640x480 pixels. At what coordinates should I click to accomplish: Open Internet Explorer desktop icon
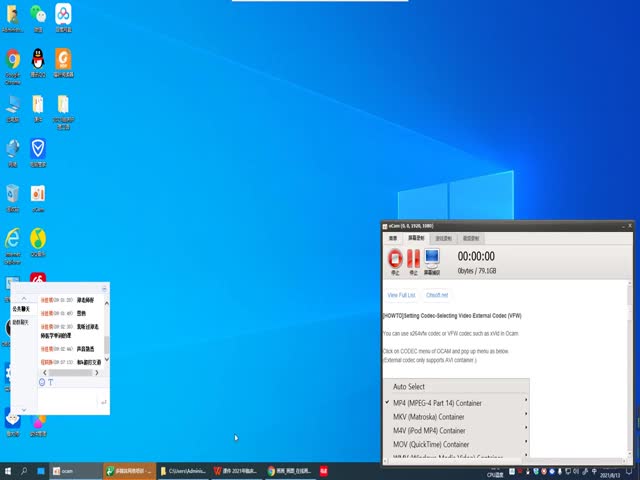tap(13, 238)
